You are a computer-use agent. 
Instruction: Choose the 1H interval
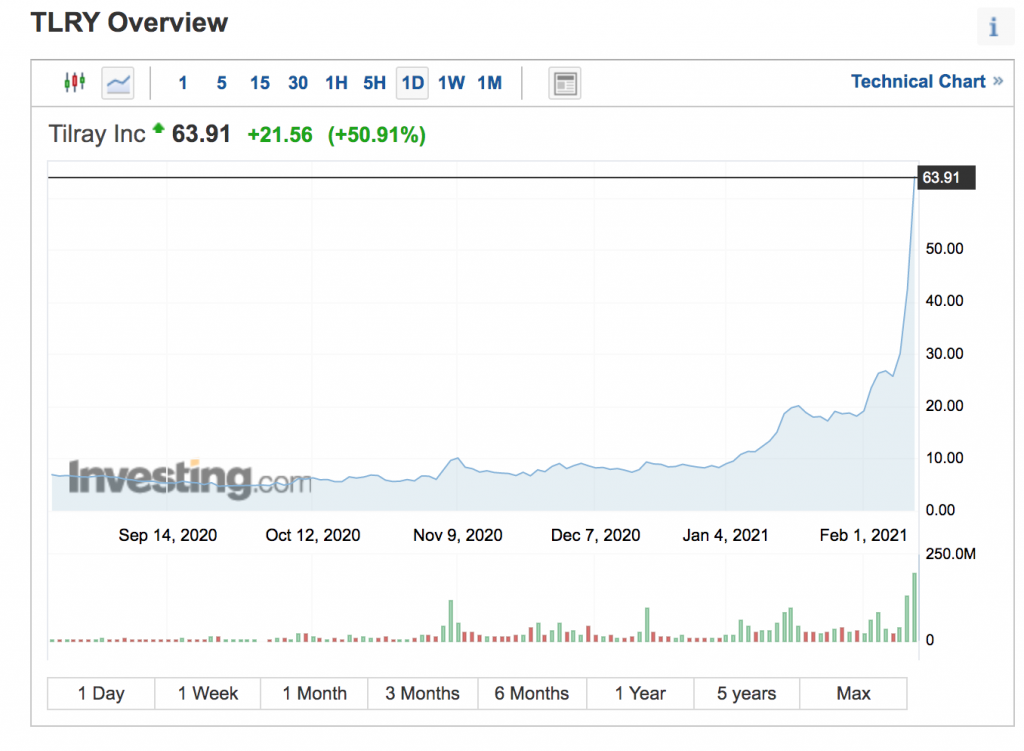tap(336, 83)
